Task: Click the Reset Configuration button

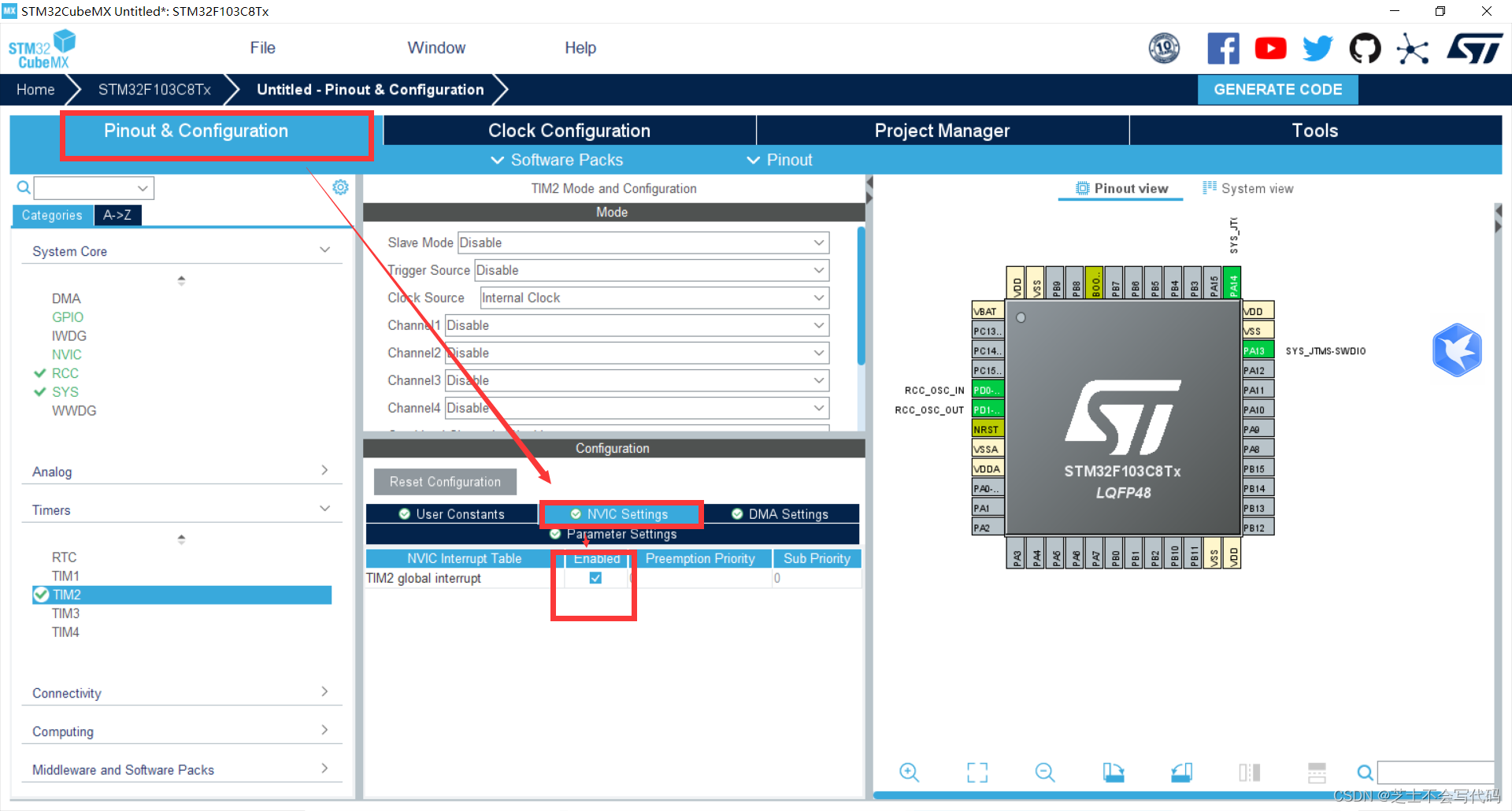Action: coord(445,482)
